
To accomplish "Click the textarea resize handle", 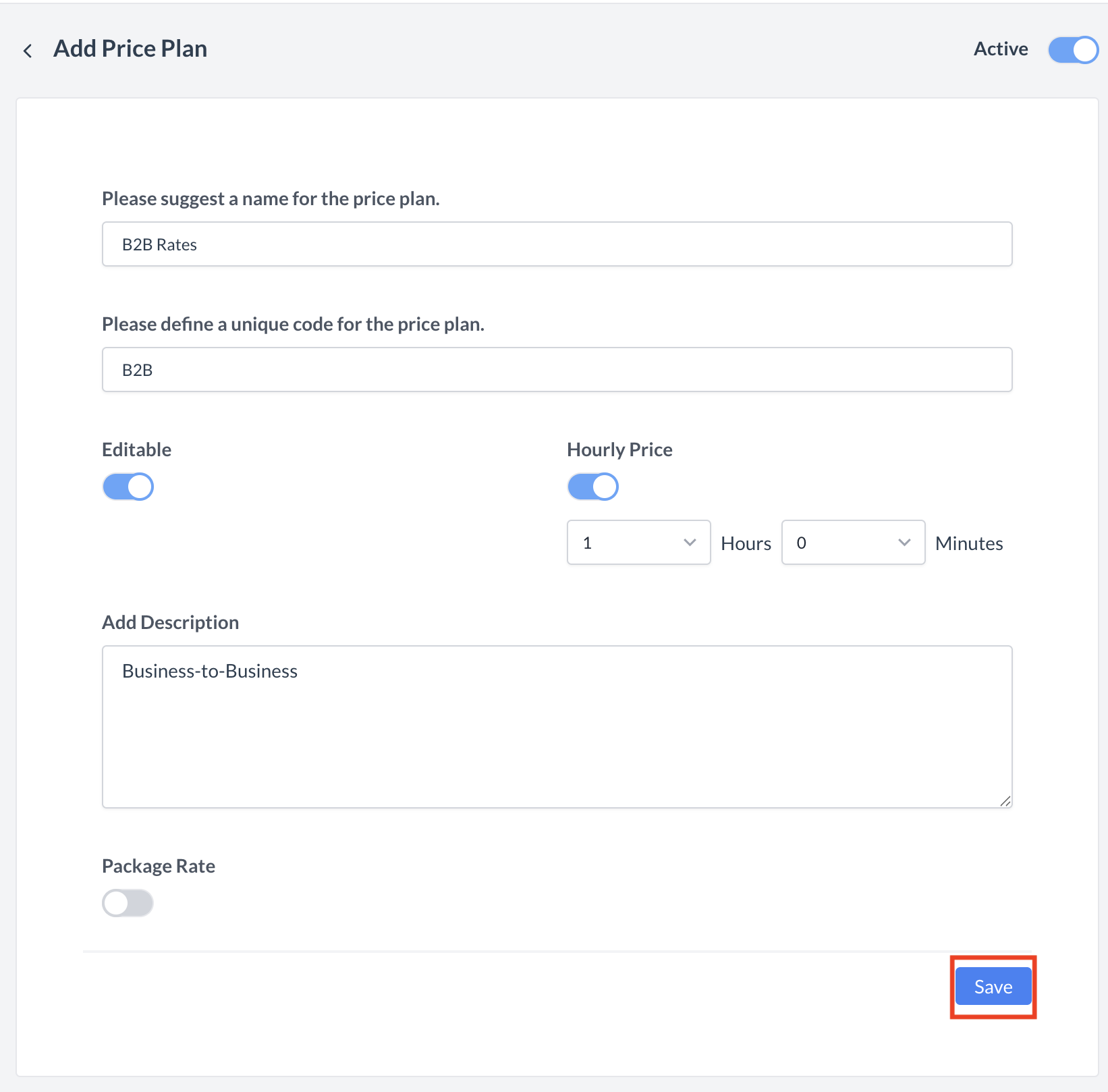I will pos(1006,802).
